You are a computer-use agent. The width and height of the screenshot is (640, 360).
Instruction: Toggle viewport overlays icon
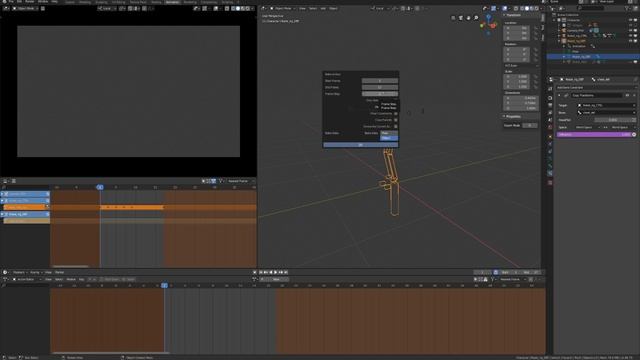click(x=505, y=8)
